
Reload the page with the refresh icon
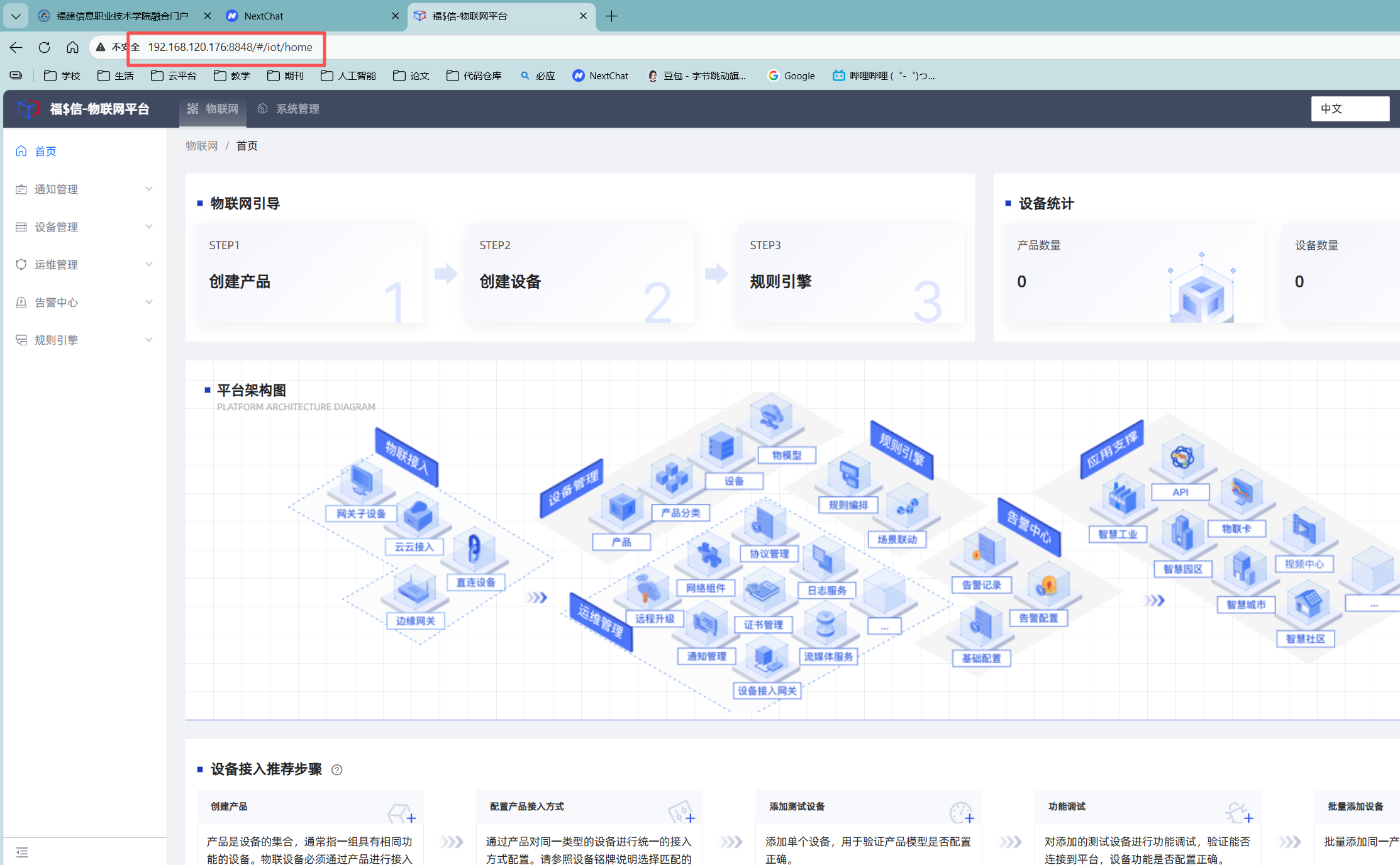44,47
